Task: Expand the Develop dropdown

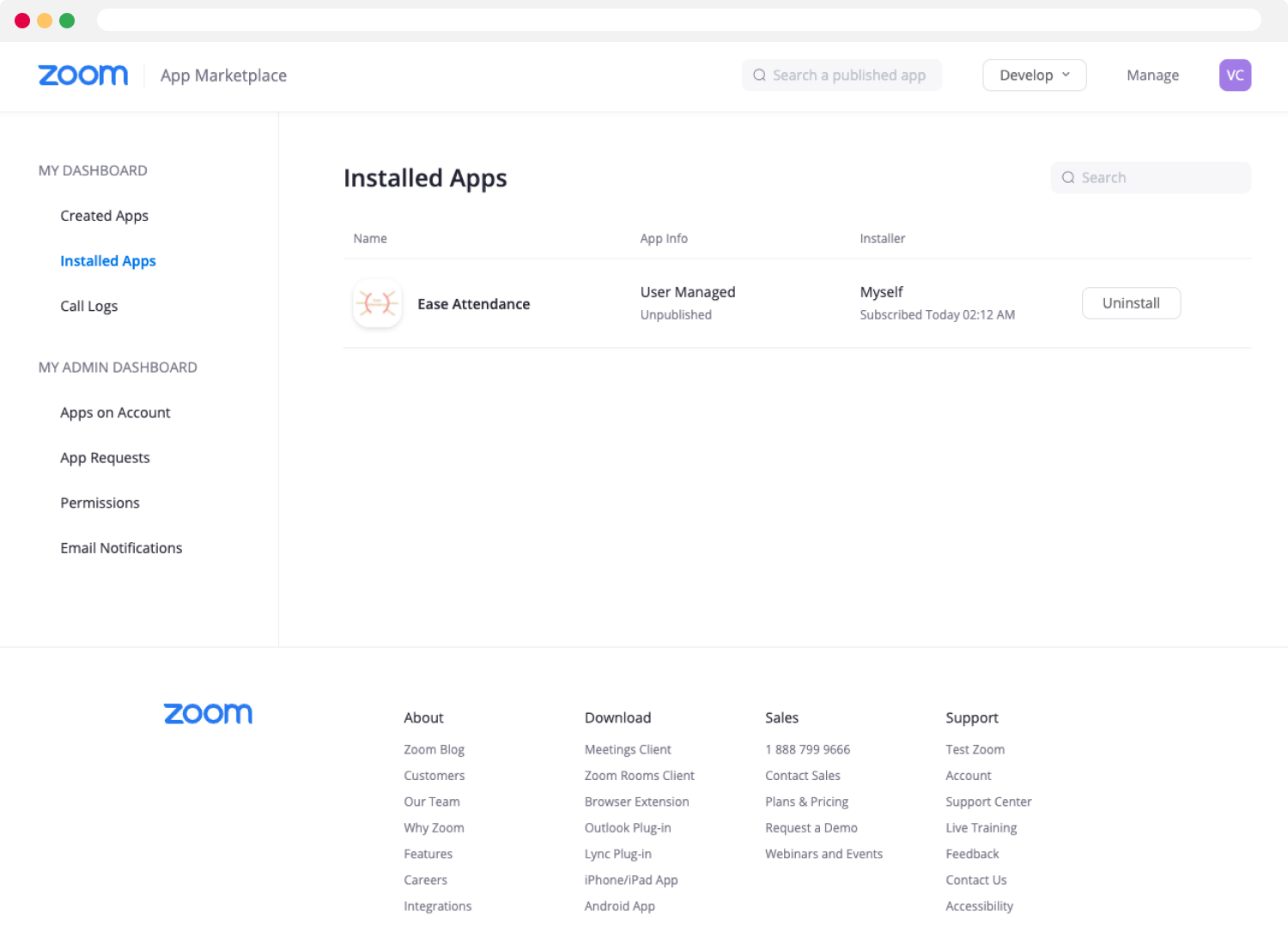Action: click(x=1035, y=76)
